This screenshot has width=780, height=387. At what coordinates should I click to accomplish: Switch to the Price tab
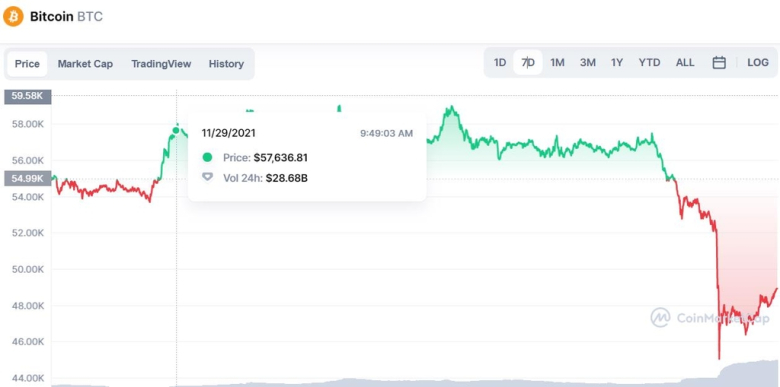pos(27,64)
